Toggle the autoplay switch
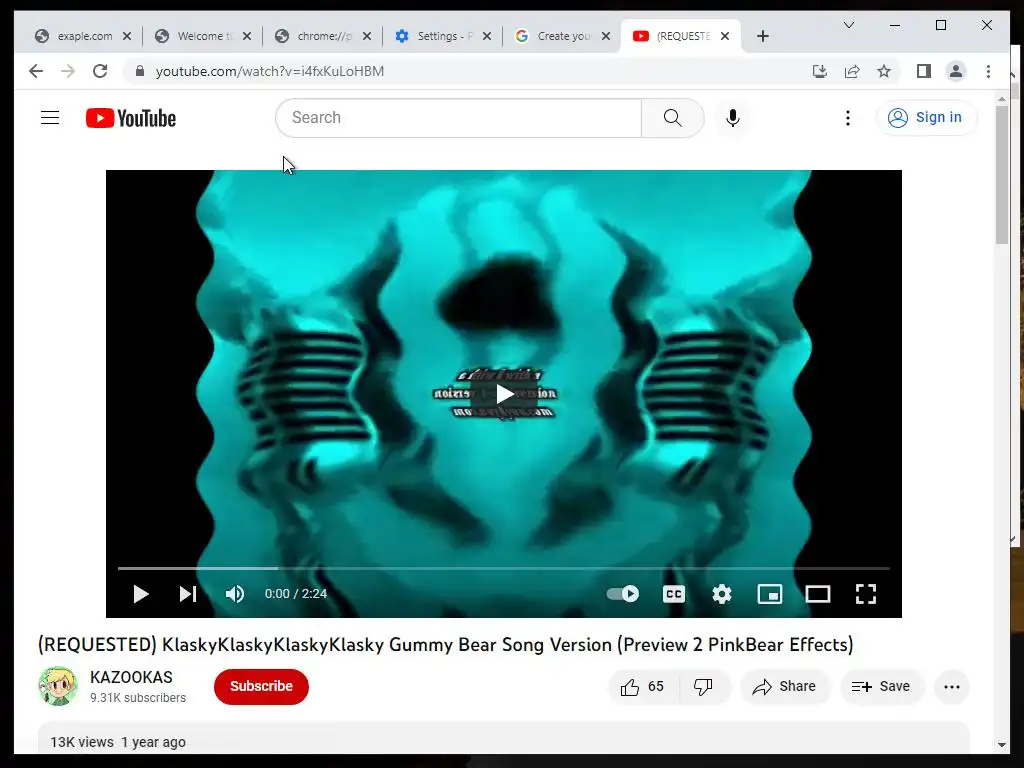Image resolution: width=1024 pixels, height=768 pixels. (622, 594)
